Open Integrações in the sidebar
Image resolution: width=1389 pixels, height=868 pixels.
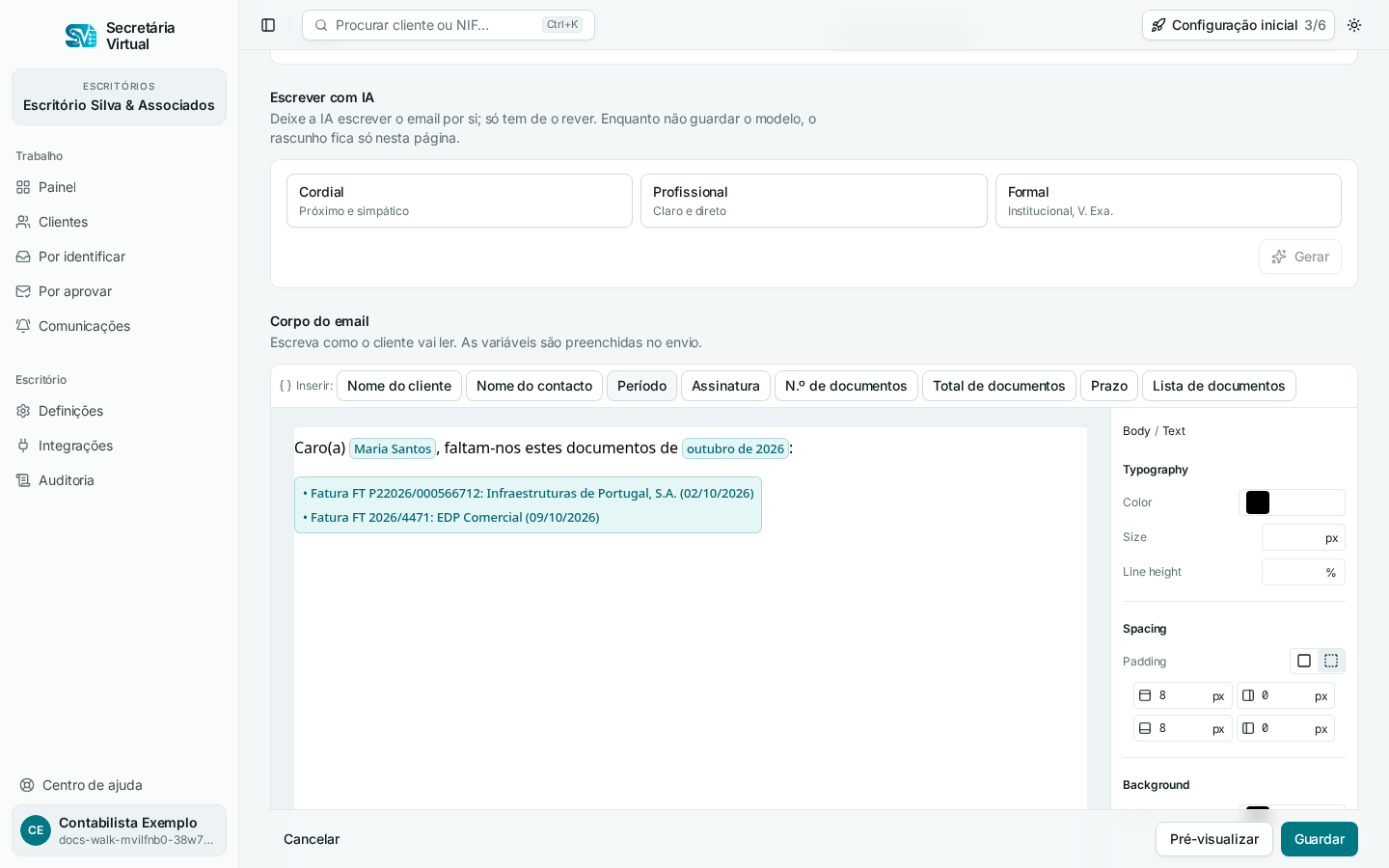click(120, 446)
